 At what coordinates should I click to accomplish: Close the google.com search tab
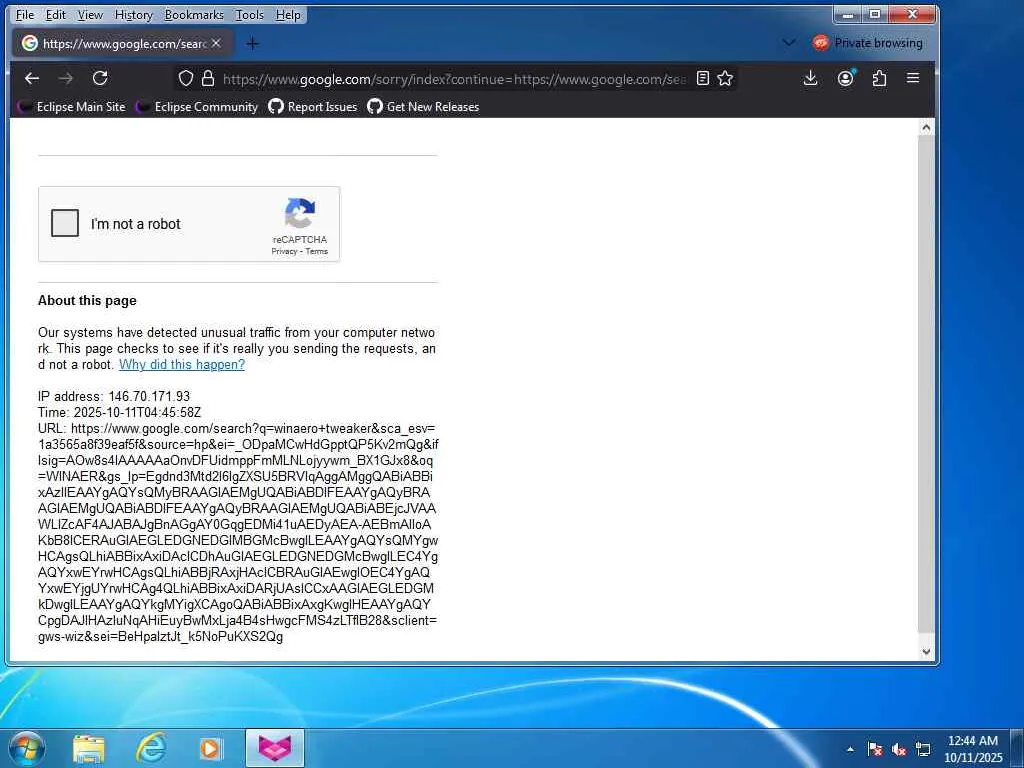coord(216,43)
